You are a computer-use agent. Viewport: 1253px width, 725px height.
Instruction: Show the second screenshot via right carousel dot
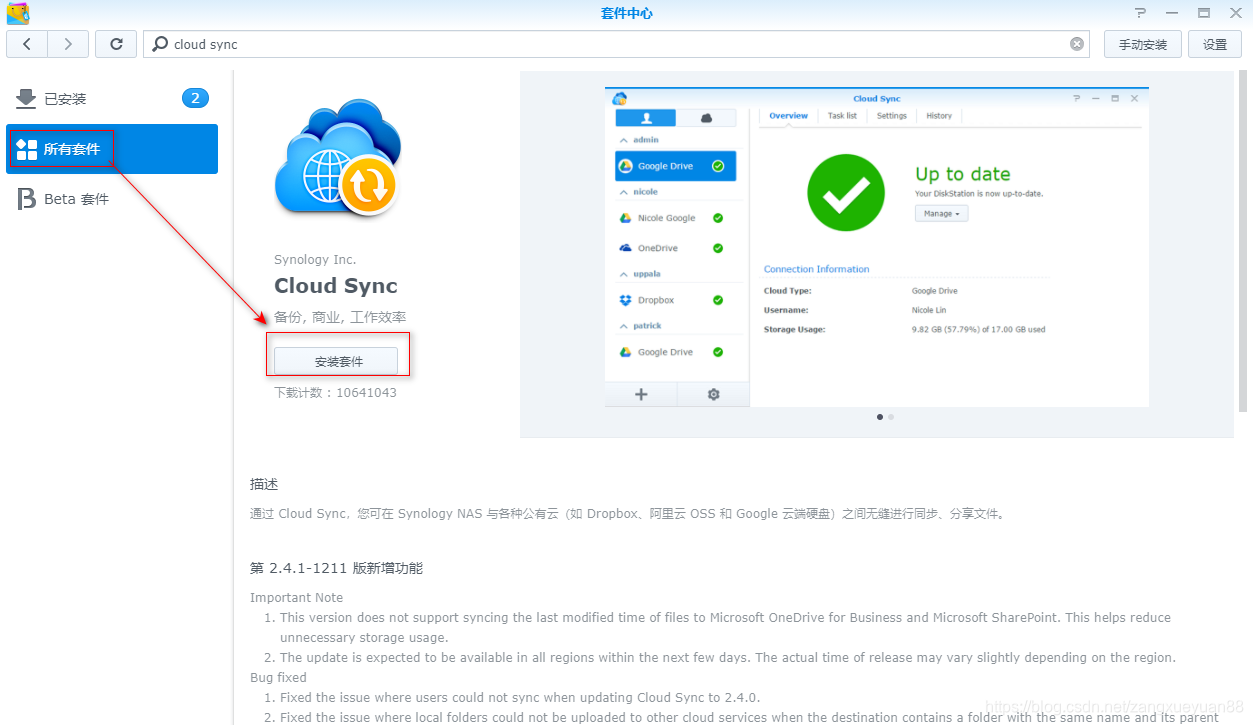[891, 417]
